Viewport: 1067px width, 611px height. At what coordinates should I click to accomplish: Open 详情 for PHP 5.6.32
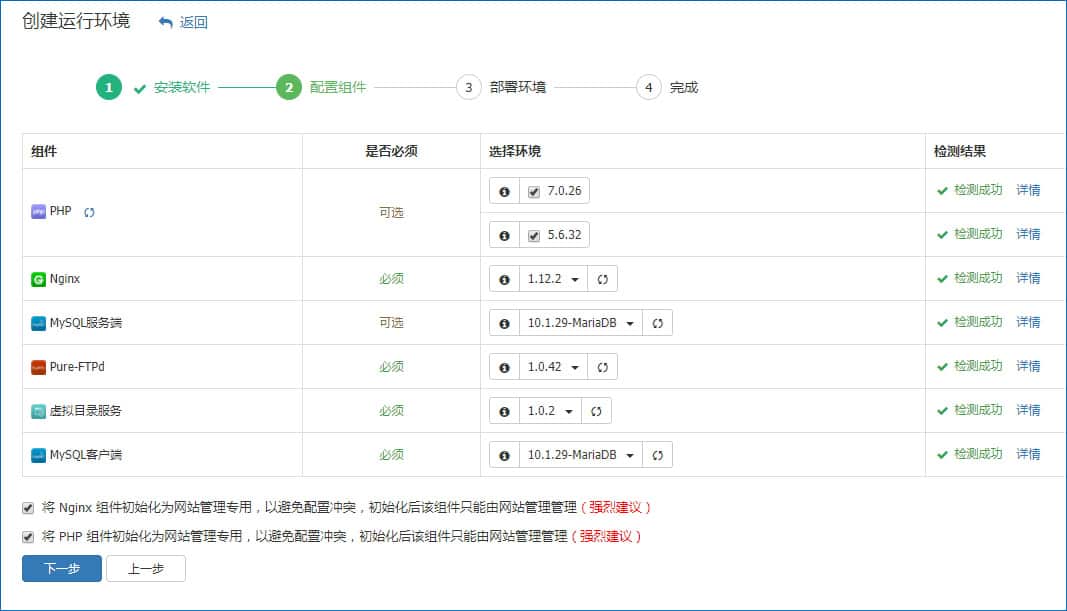tap(1028, 234)
